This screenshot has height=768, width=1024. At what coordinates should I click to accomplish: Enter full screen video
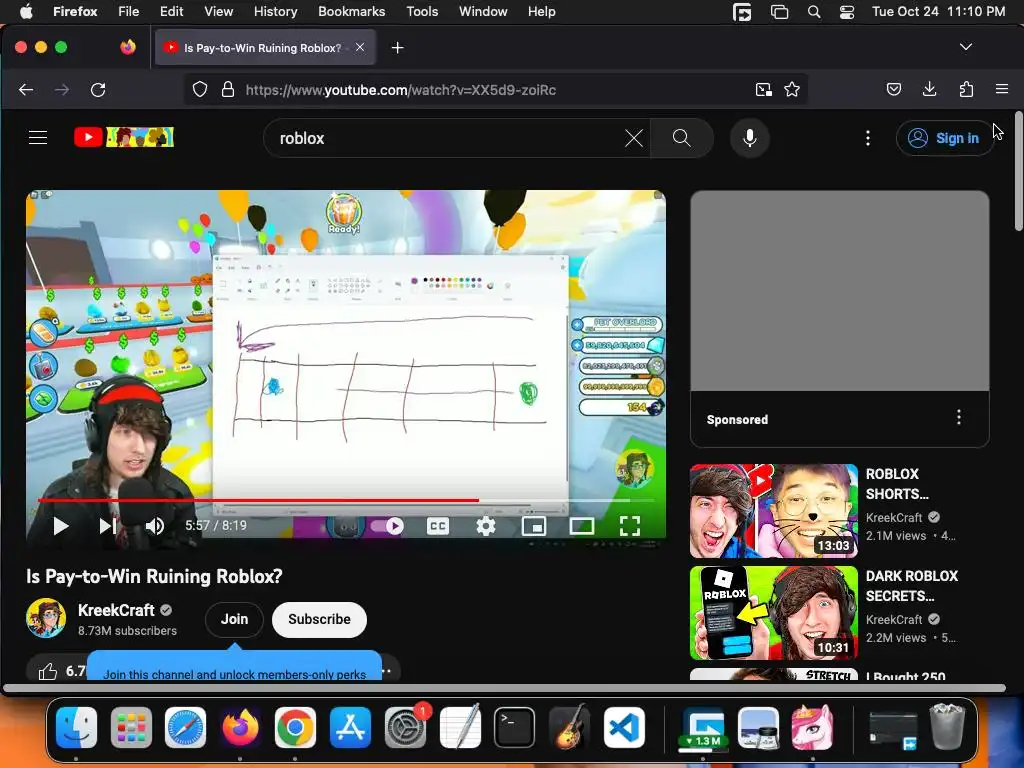coord(630,526)
